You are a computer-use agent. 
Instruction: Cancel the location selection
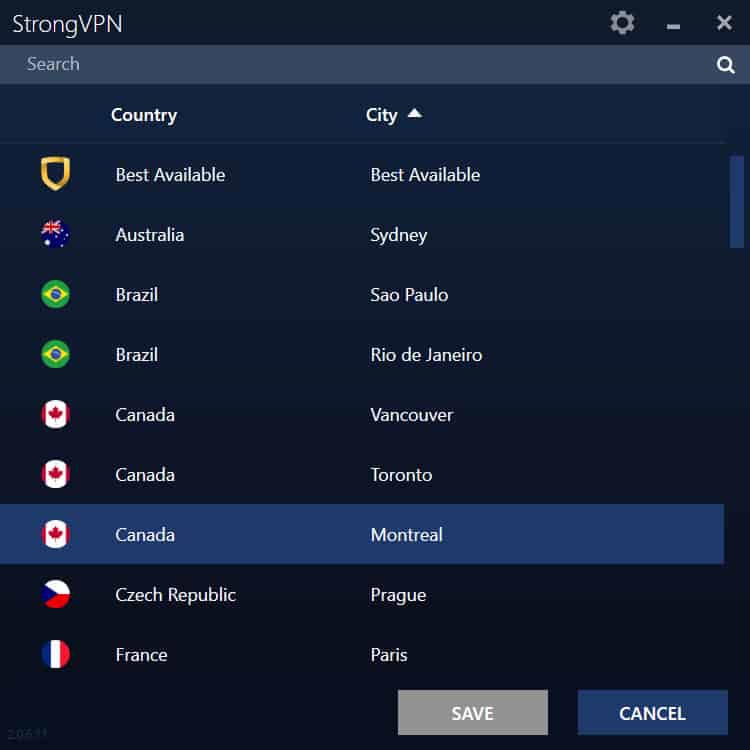(x=652, y=713)
